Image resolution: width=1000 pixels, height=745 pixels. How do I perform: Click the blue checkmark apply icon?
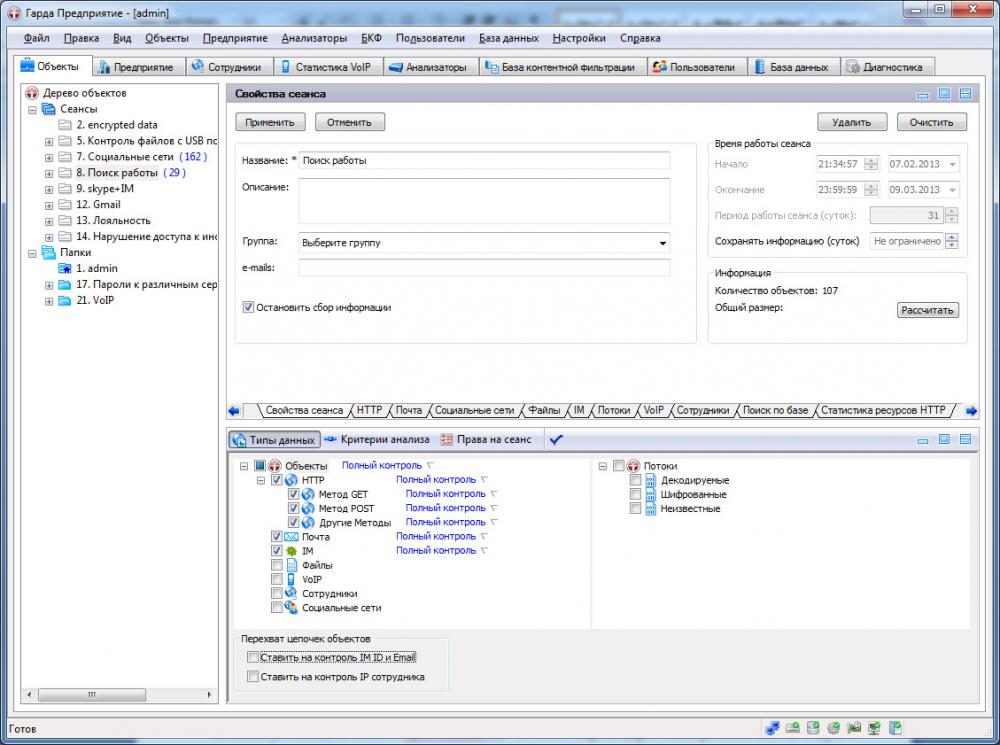tap(556, 439)
